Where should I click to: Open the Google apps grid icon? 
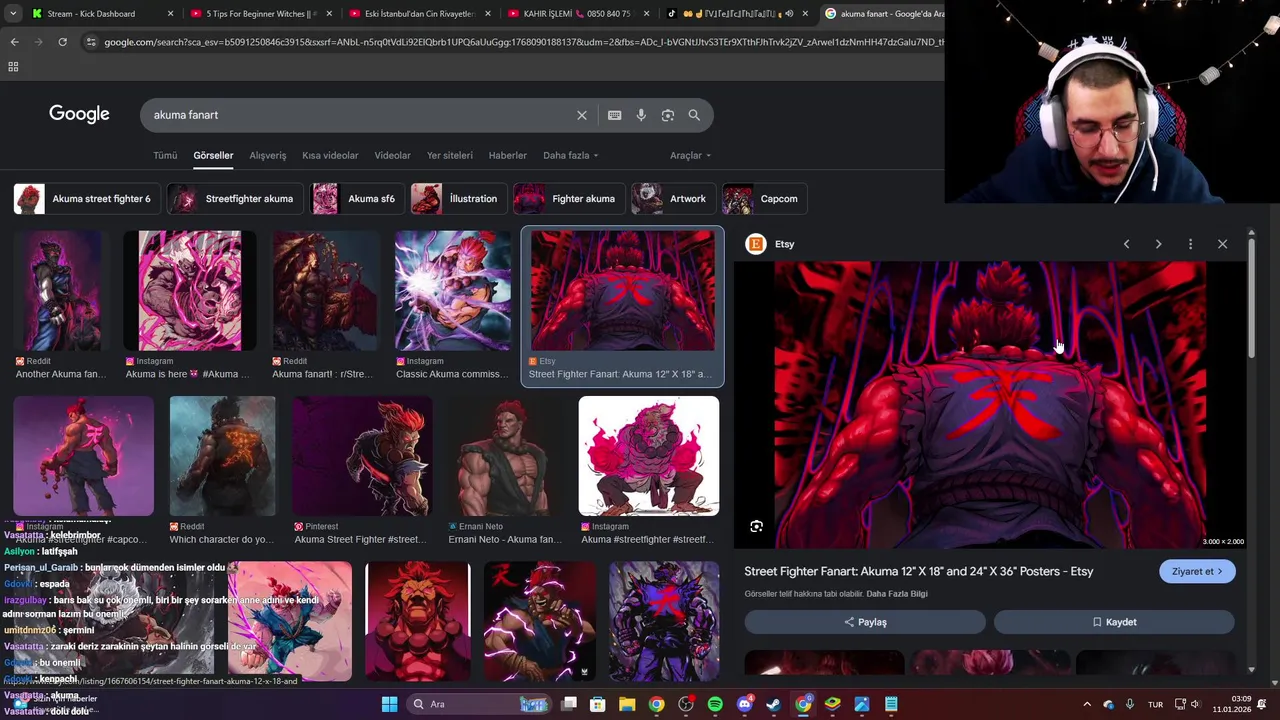[x=13, y=67]
